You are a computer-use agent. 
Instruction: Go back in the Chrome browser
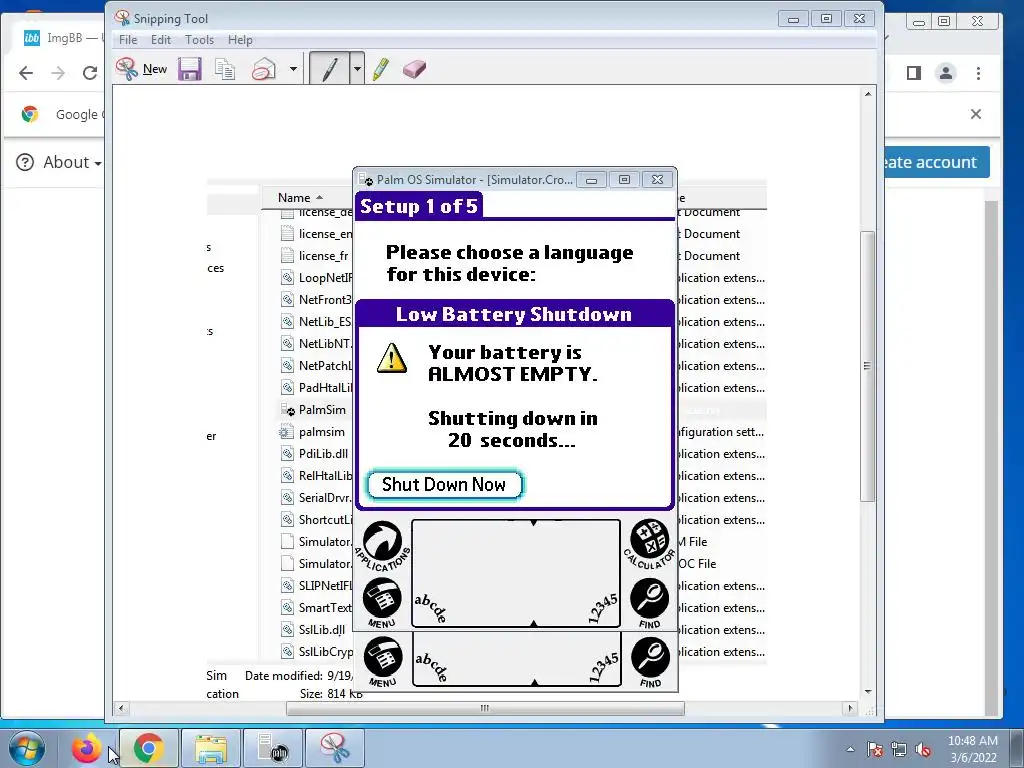click(x=26, y=72)
